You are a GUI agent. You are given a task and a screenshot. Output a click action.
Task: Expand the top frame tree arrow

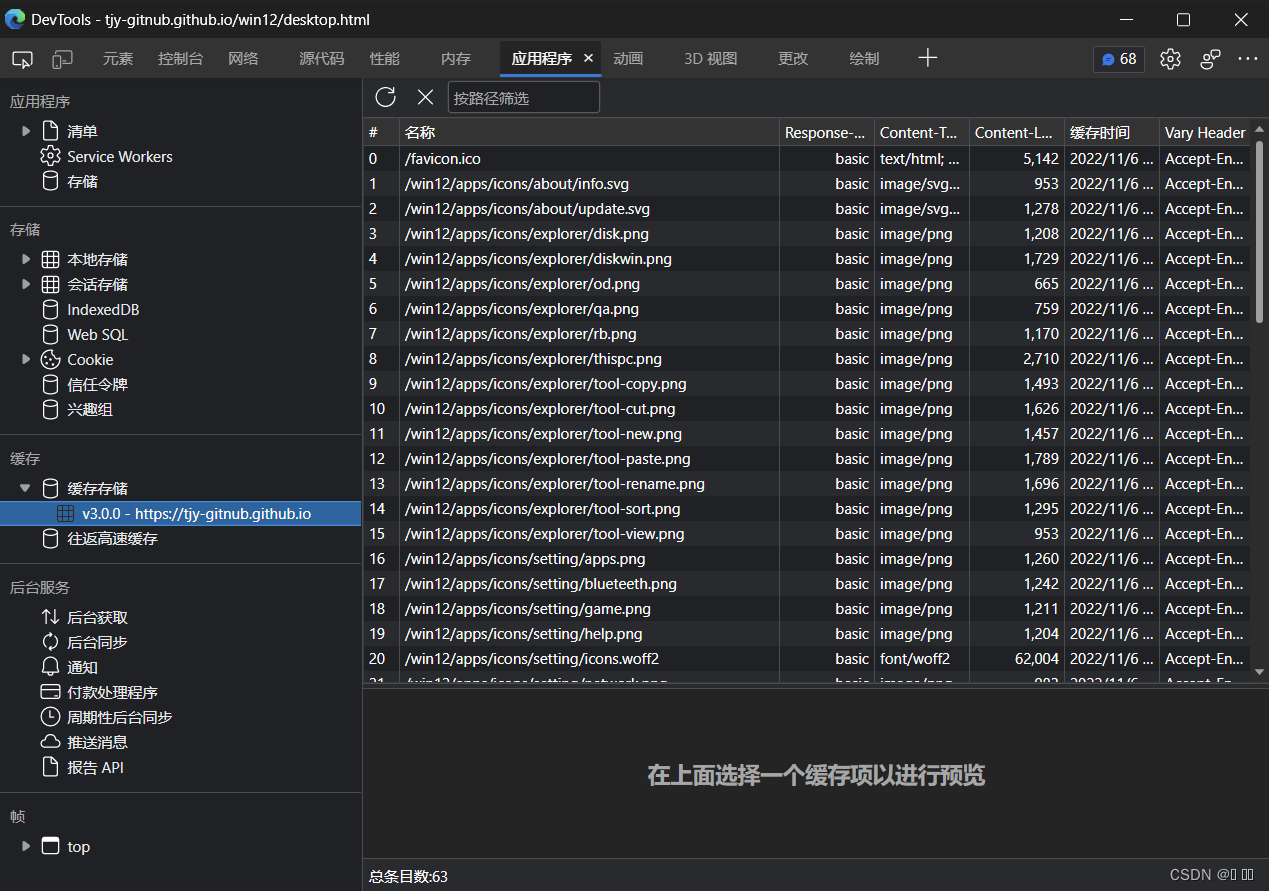coord(26,846)
